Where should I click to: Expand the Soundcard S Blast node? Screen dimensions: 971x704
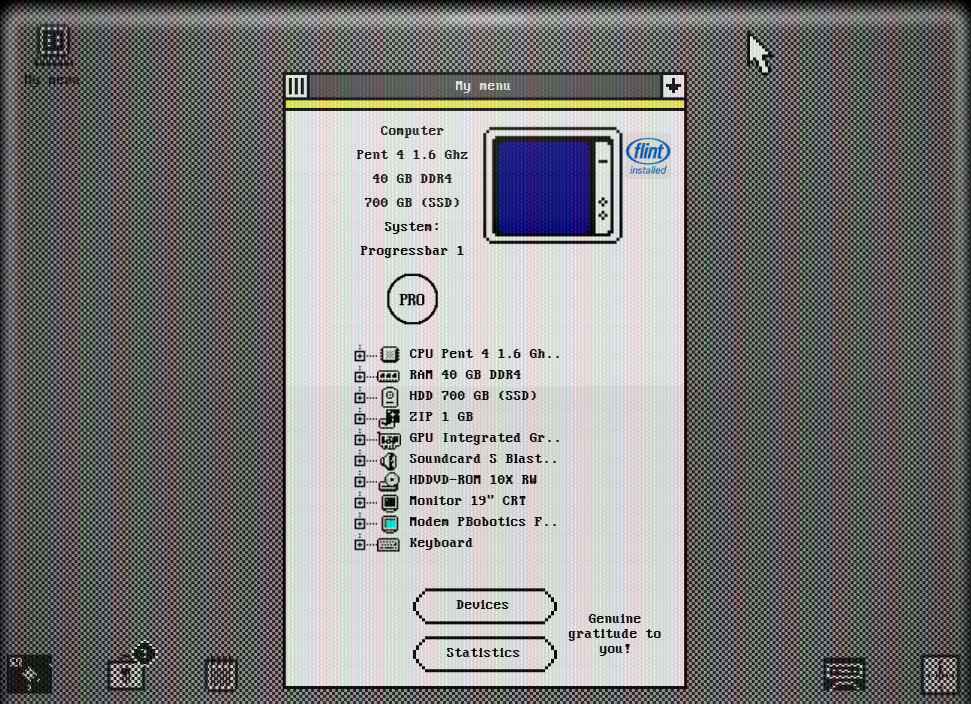(x=360, y=459)
